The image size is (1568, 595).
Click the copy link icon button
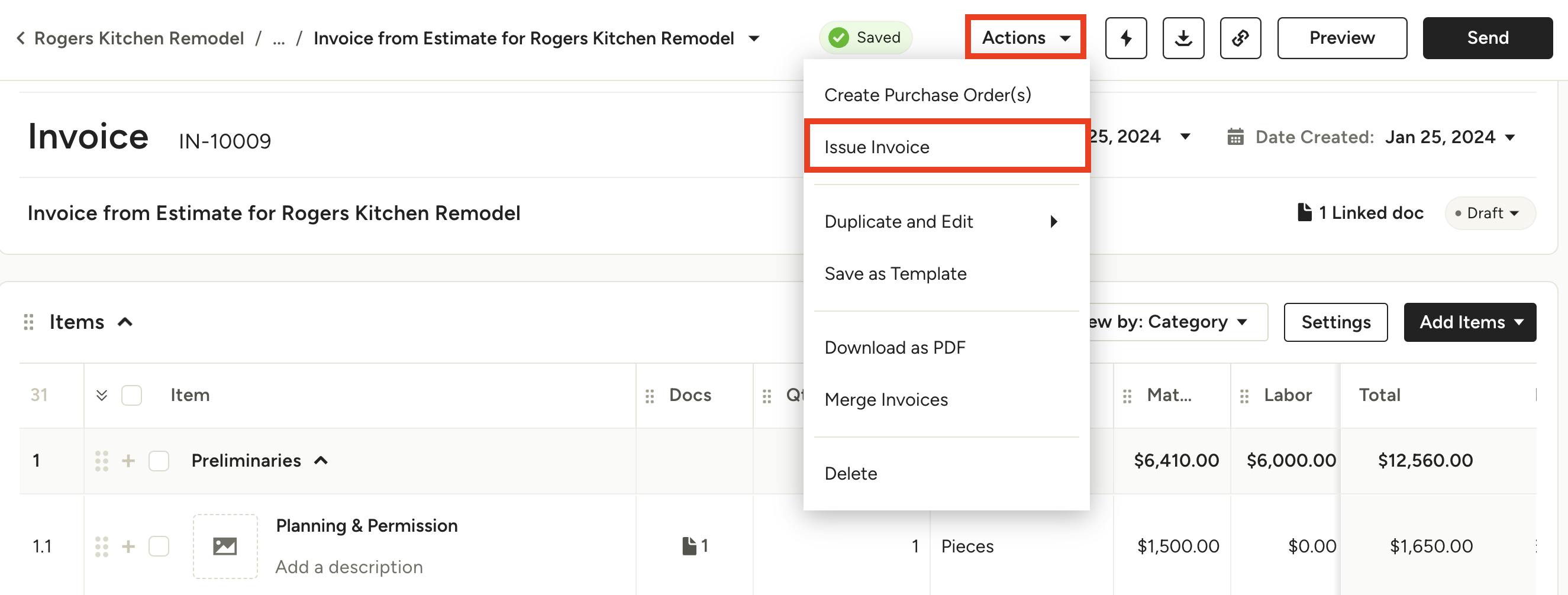click(x=1240, y=38)
